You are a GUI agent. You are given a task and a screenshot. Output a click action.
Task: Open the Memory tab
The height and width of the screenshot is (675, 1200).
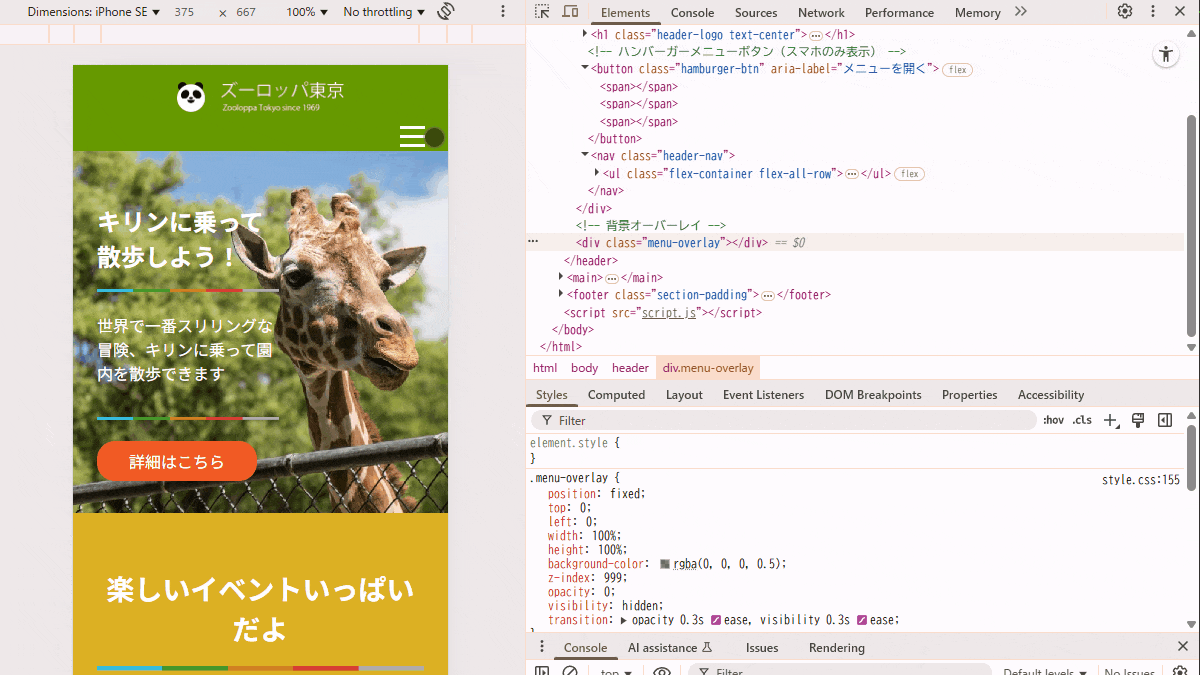pyautogui.click(x=977, y=13)
